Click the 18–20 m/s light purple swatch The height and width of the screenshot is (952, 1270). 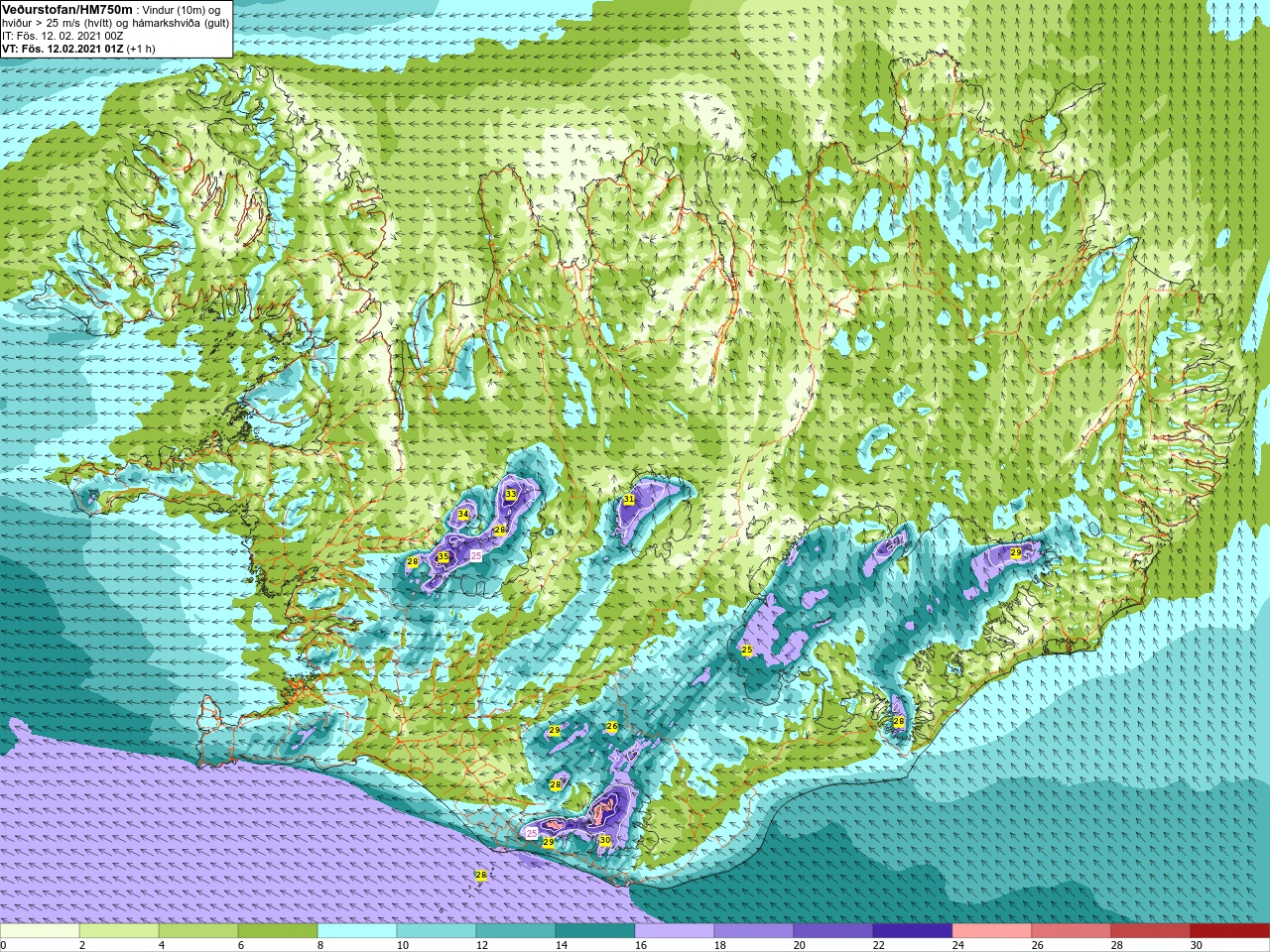pyautogui.click(x=754, y=931)
